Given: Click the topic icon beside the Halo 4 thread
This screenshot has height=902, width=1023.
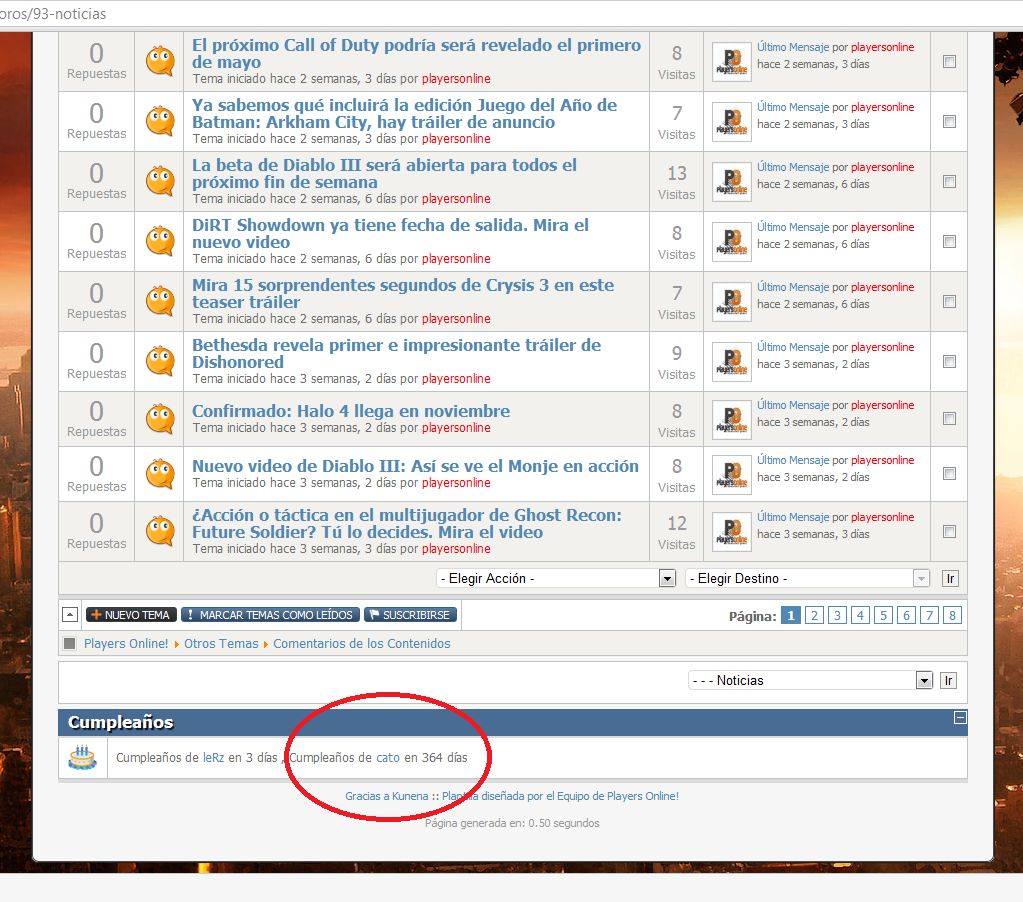Looking at the screenshot, I should (x=160, y=419).
